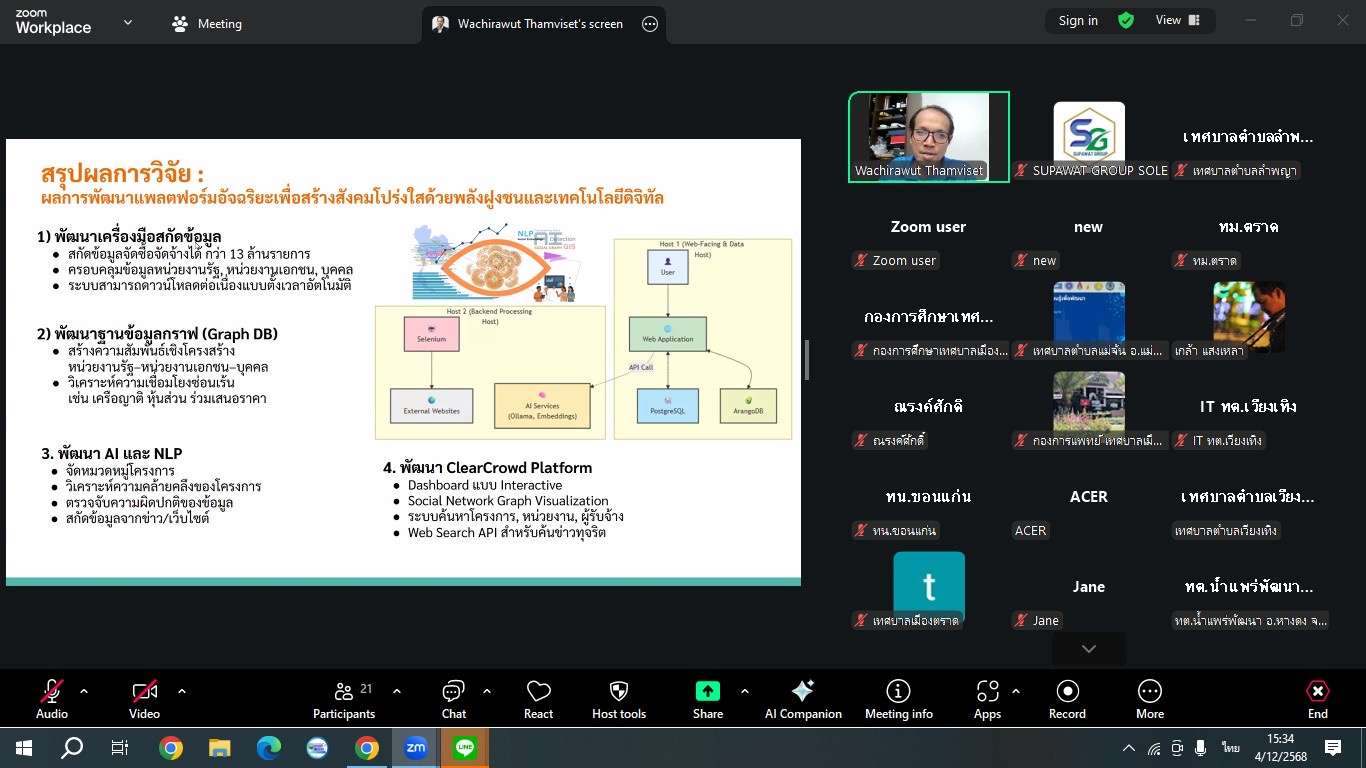Expand audio options arrow next to Audio
1366x768 pixels.
84,691
